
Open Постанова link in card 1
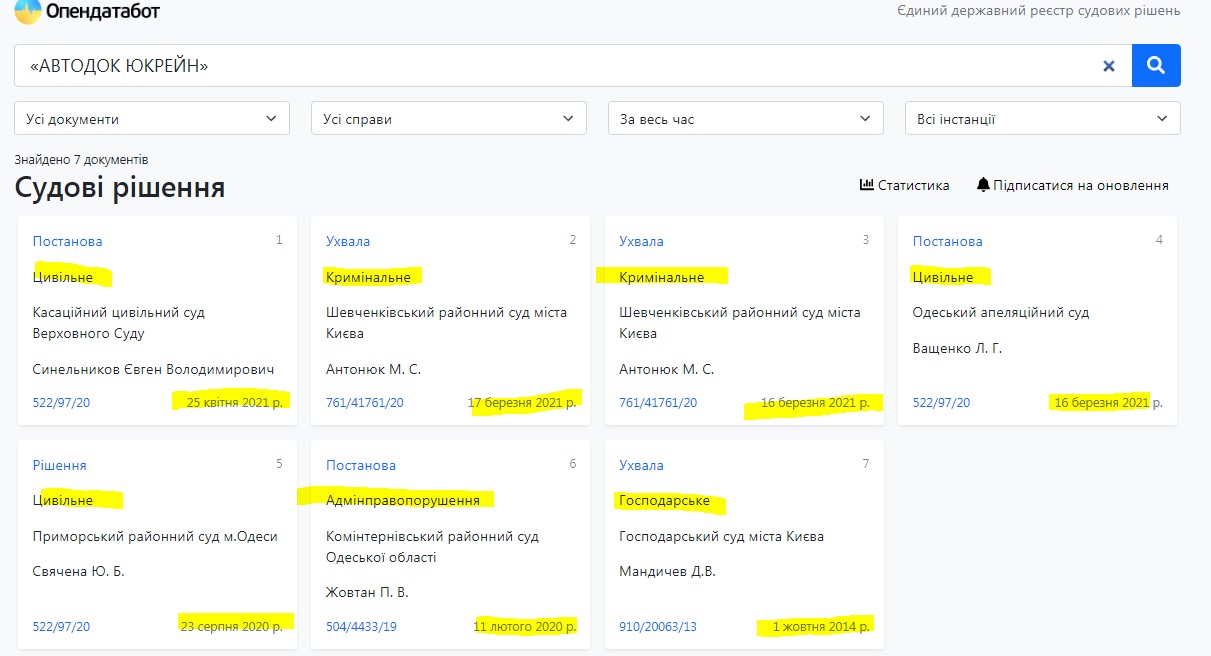click(67, 241)
